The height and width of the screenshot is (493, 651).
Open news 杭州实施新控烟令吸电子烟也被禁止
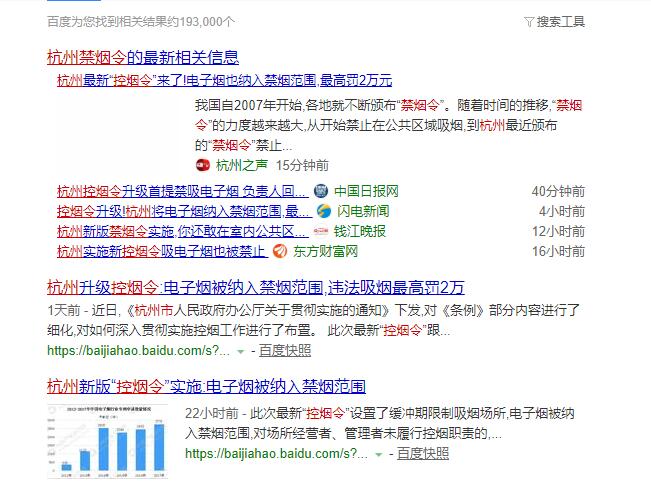coord(162,251)
